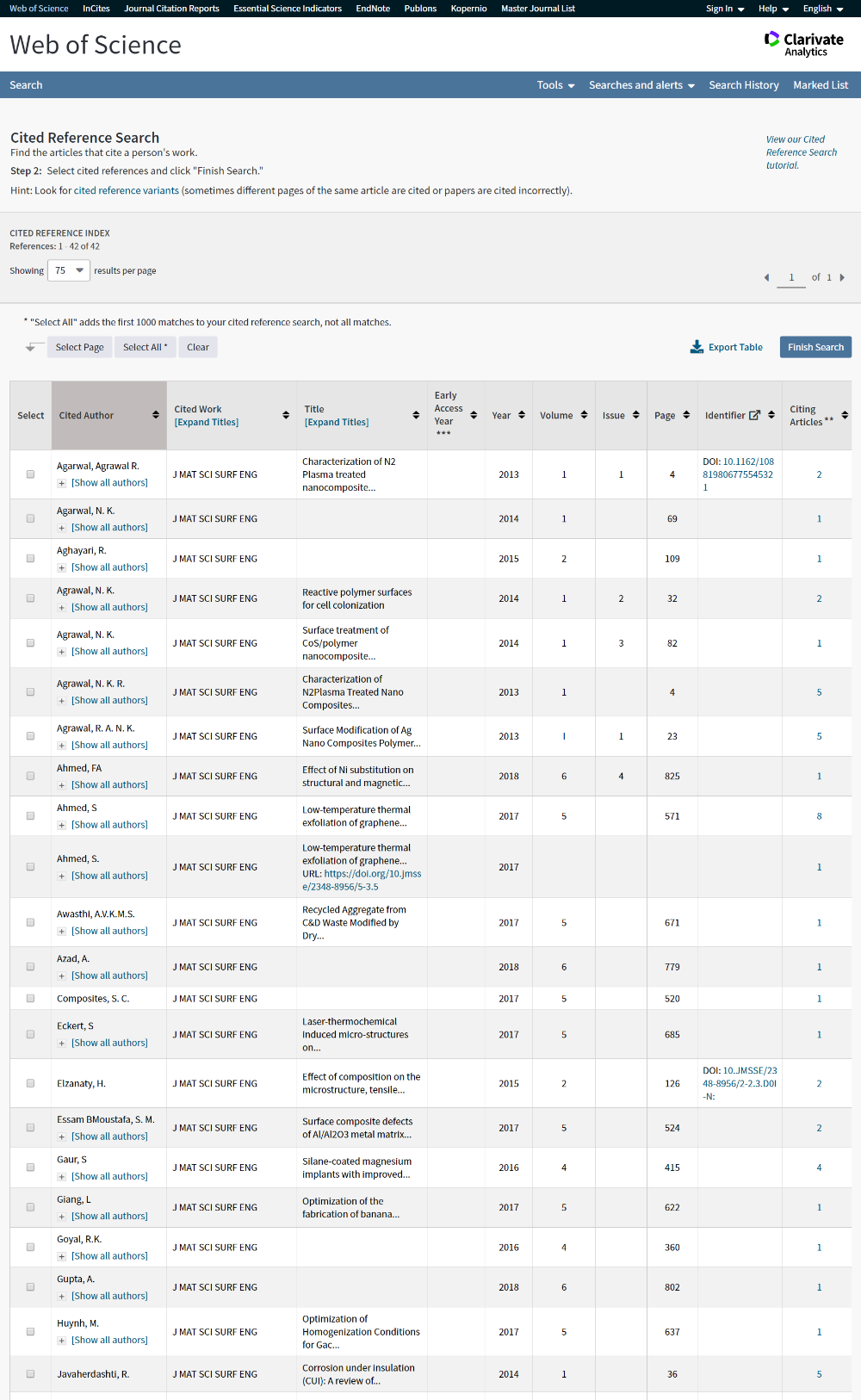Click the Export Table download icon

click(697, 347)
